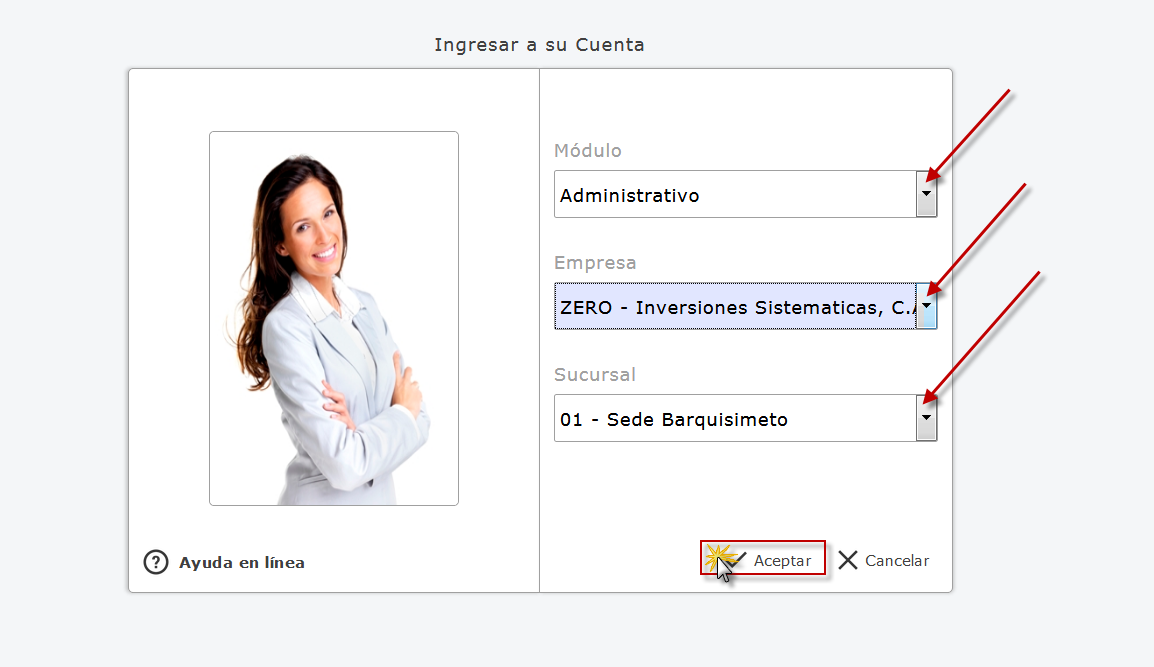The width and height of the screenshot is (1154, 667).
Task: Click the question mark help icon
Action: tap(156, 562)
